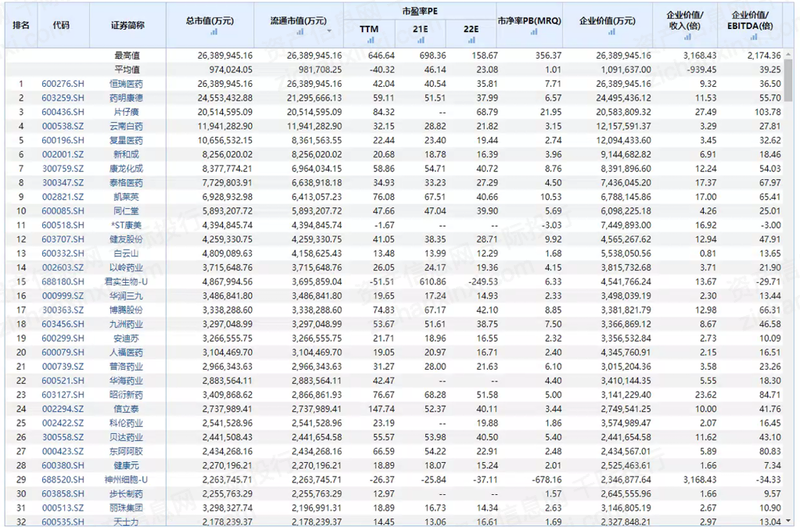Click 君实生物-U 21E PE value 610.86
This screenshot has height=527, width=800.
point(433,282)
